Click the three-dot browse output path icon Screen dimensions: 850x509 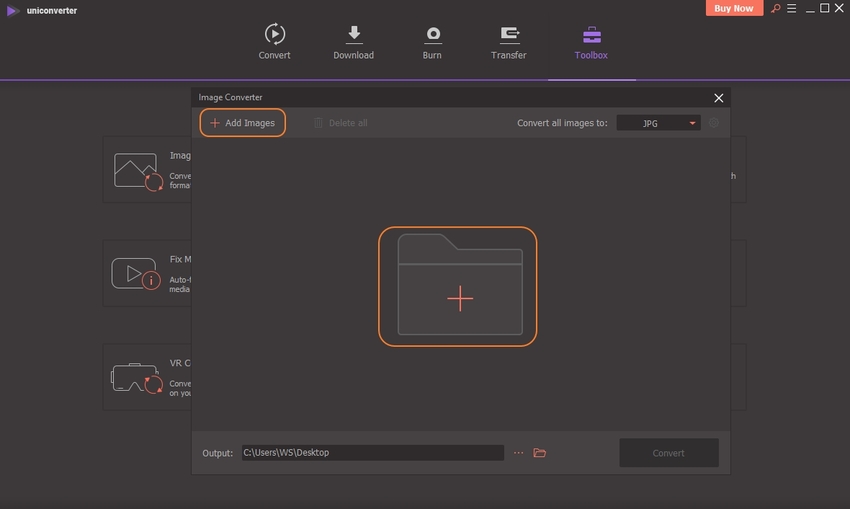click(x=518, y=453)
